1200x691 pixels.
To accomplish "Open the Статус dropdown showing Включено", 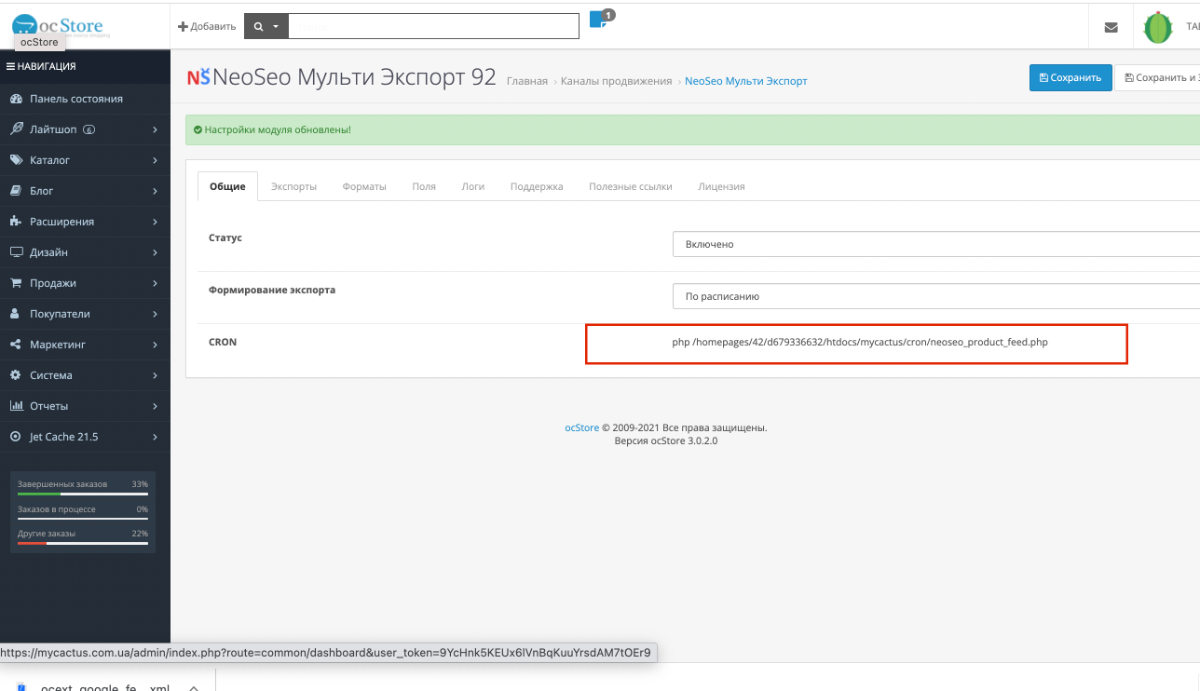I will click(x=936, y=244).
